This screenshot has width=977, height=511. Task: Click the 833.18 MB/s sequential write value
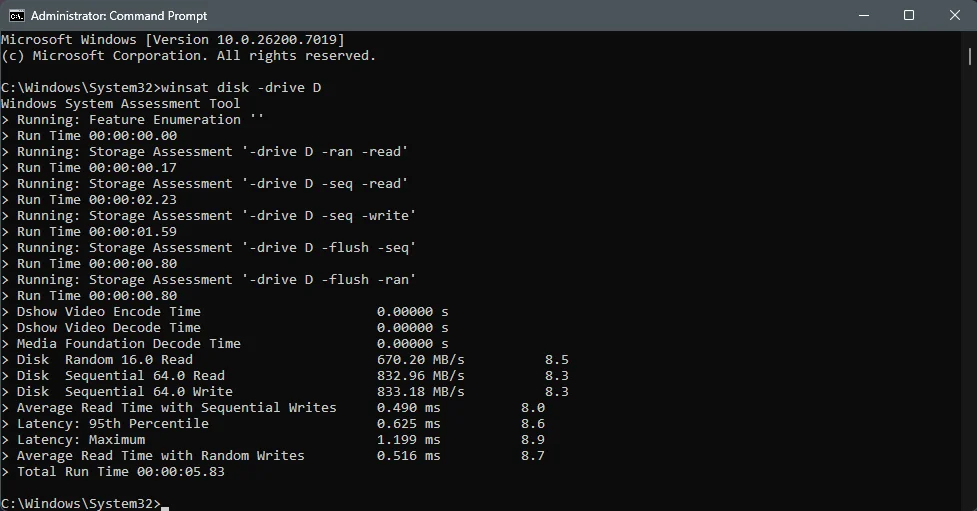pyautogui.click(x=421, y=392)
